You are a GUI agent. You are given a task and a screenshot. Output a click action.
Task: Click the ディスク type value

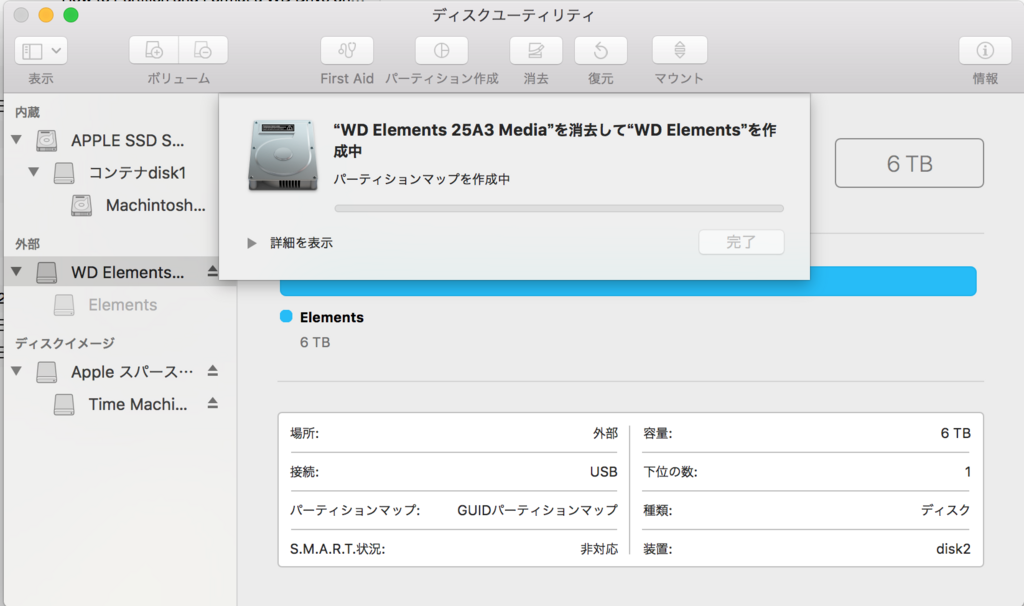[946, 510]
